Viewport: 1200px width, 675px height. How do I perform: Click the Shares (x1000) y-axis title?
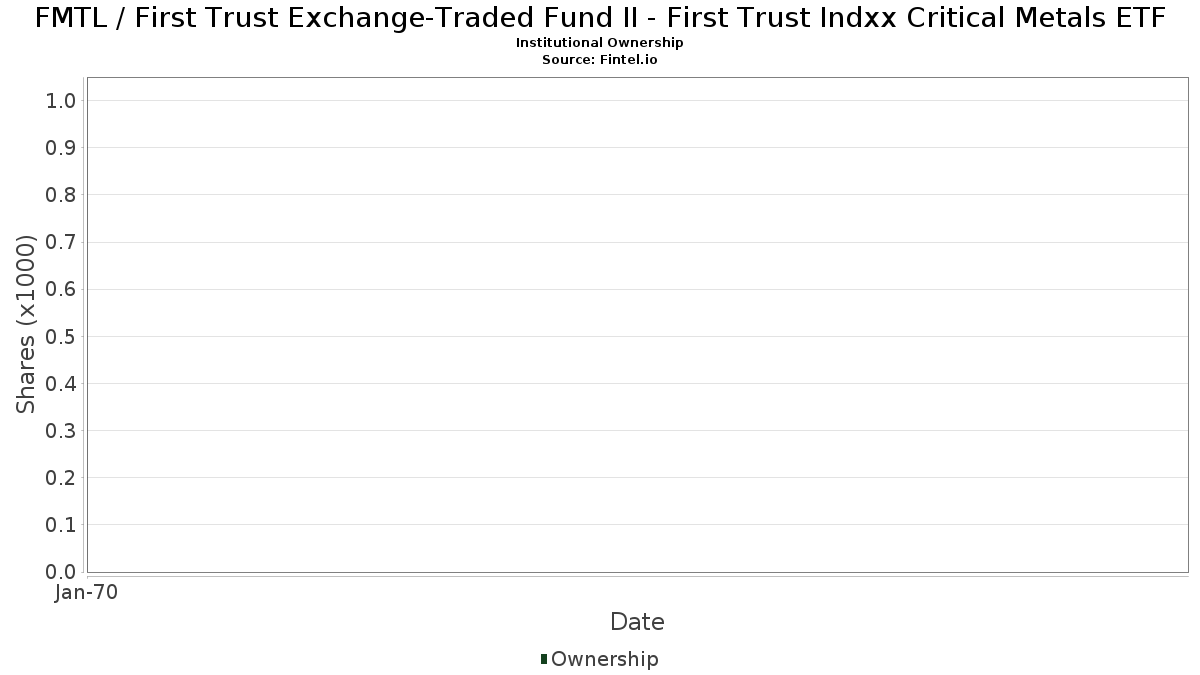[27, 324]
